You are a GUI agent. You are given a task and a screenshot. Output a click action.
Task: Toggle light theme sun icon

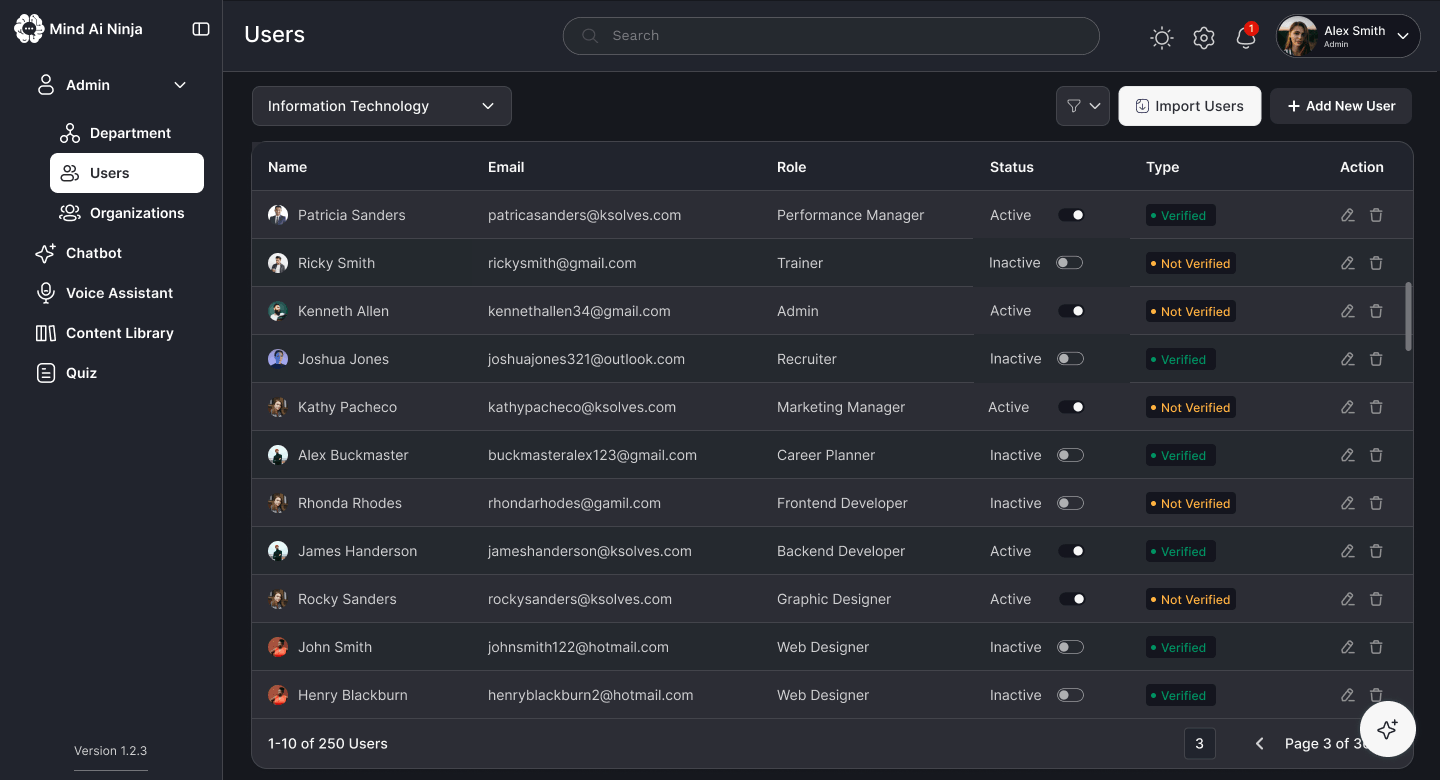[1161, 38]
